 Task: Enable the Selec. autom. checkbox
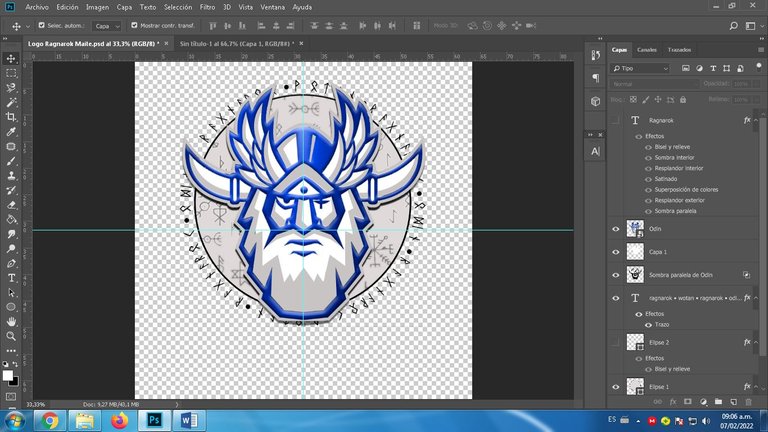click(39, 25)
